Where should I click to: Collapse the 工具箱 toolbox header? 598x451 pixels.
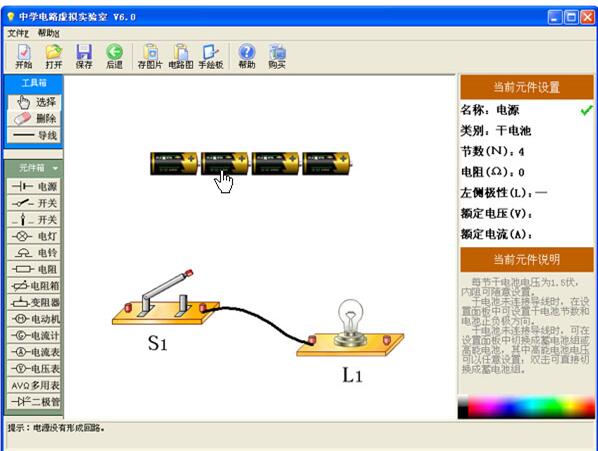(x=34, y=83)
